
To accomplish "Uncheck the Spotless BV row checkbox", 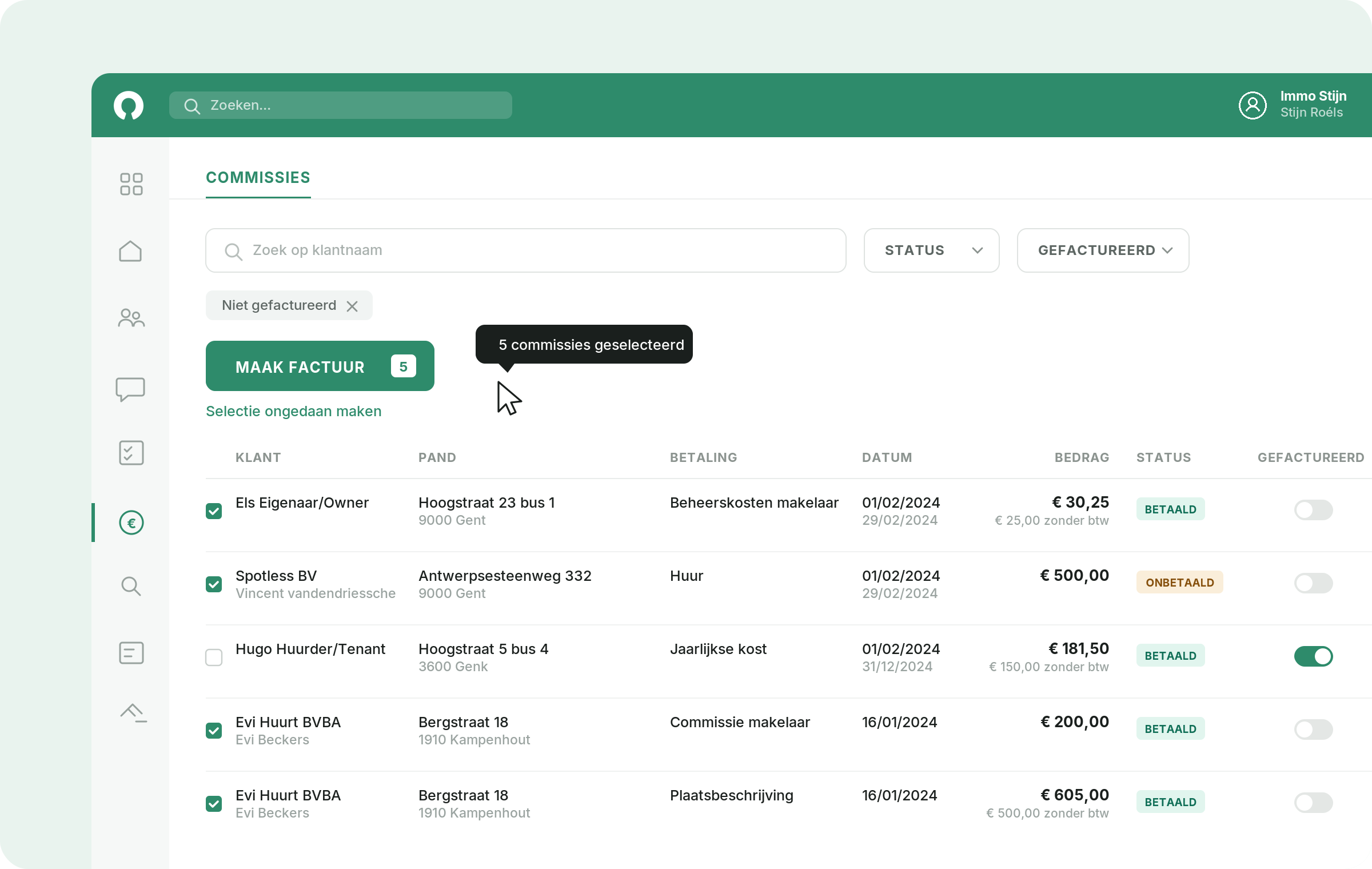I will pos(214,584).
